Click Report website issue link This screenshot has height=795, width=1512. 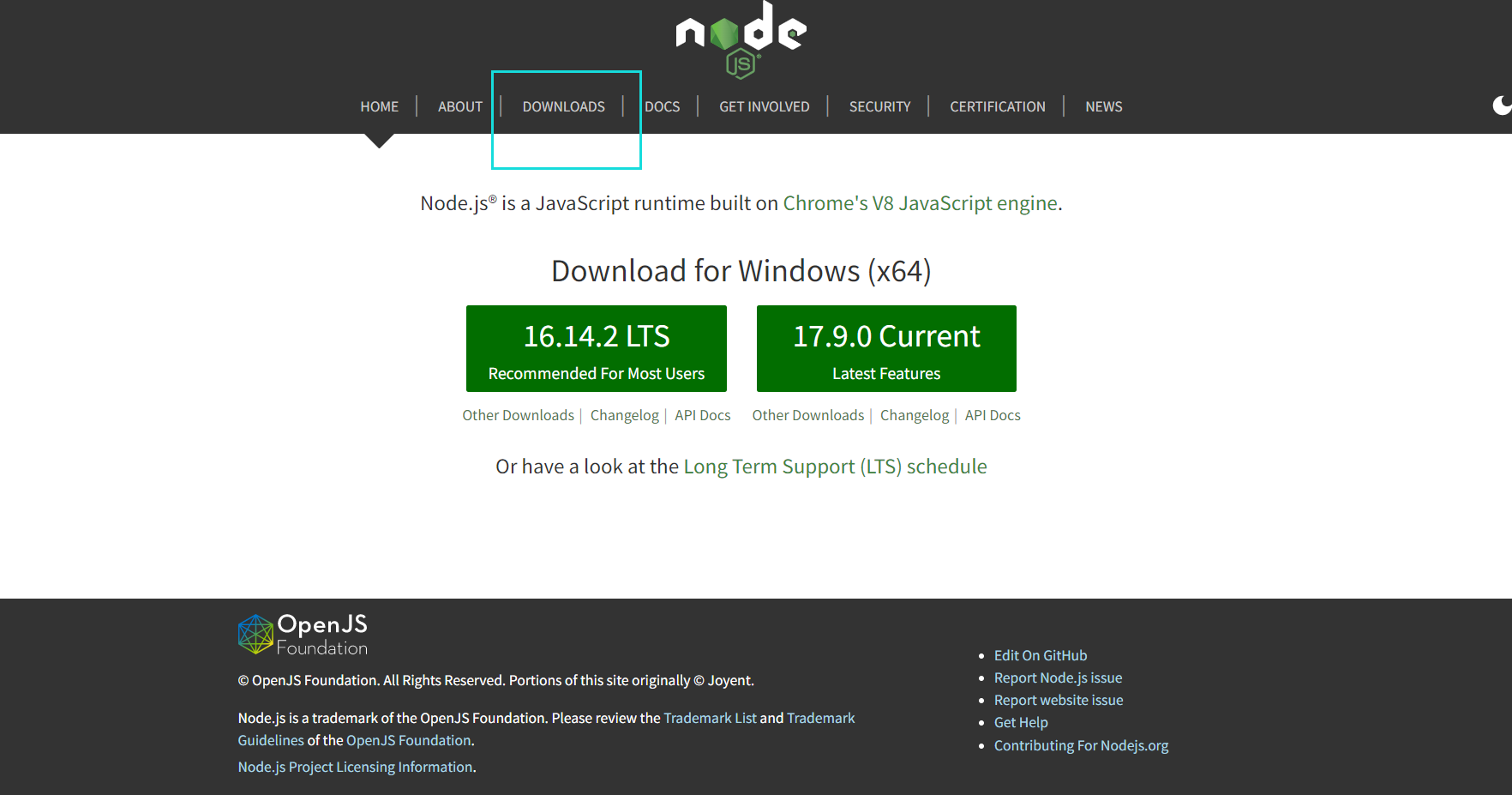tap(1059, 700)
